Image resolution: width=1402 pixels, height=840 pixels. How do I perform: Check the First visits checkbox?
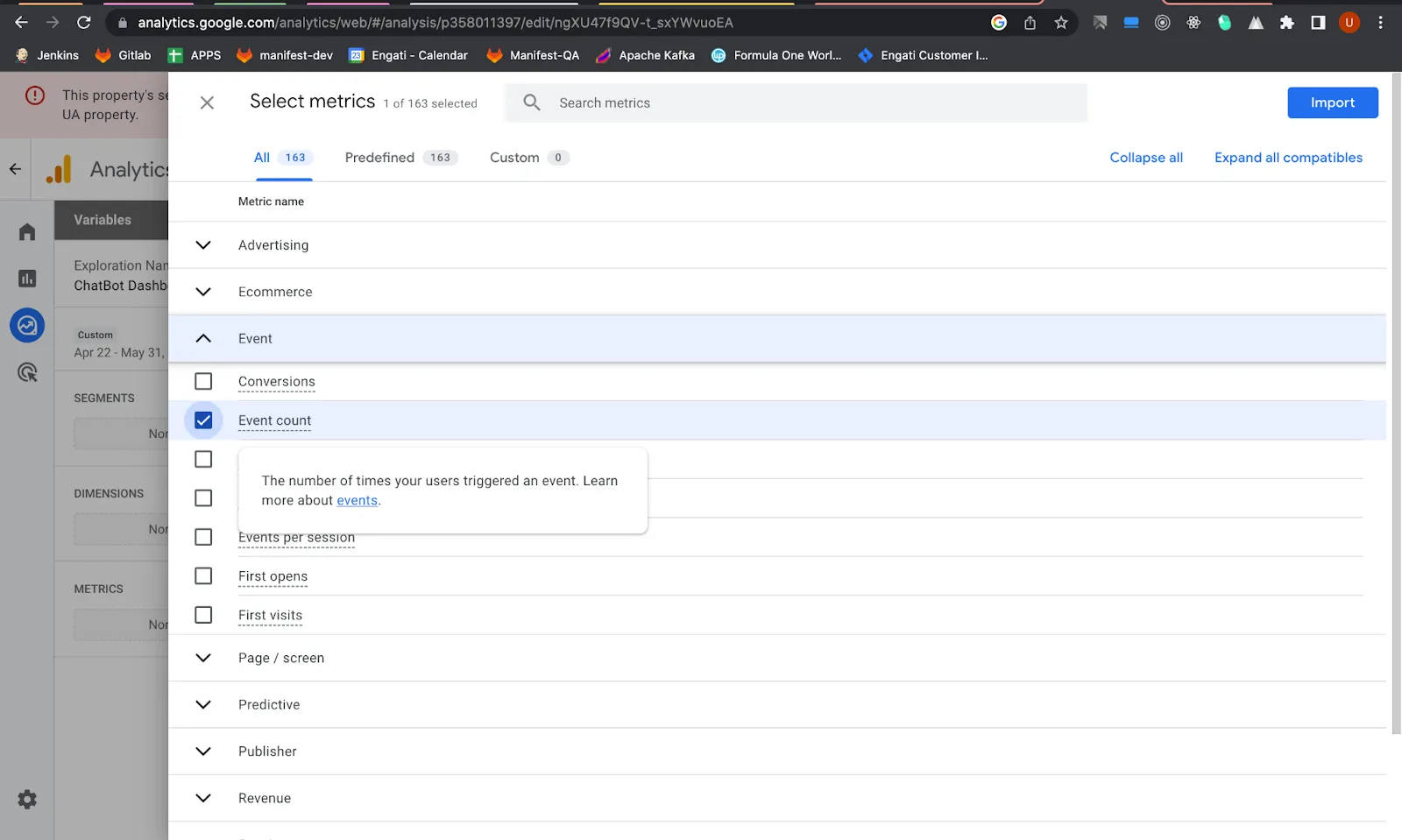(203, 615)
